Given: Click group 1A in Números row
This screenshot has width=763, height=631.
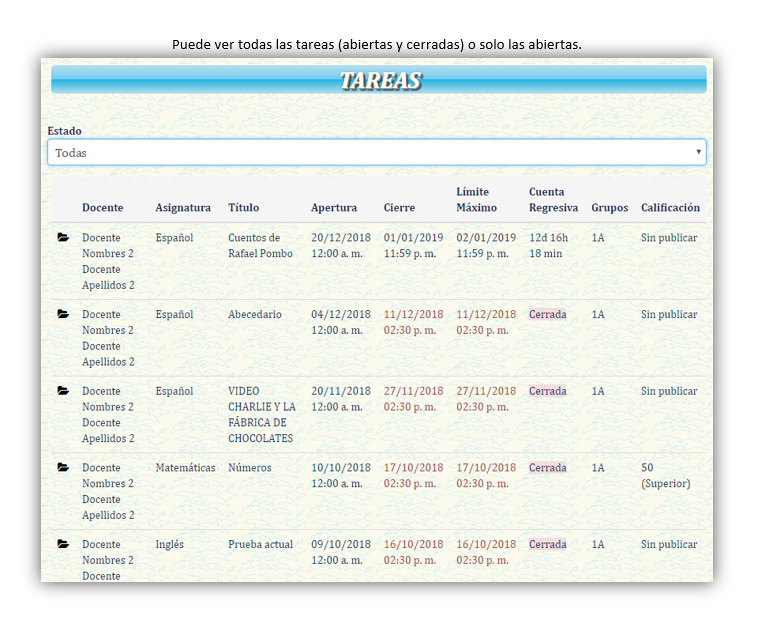Looking at the screenshot, I should tap(598, 468).
